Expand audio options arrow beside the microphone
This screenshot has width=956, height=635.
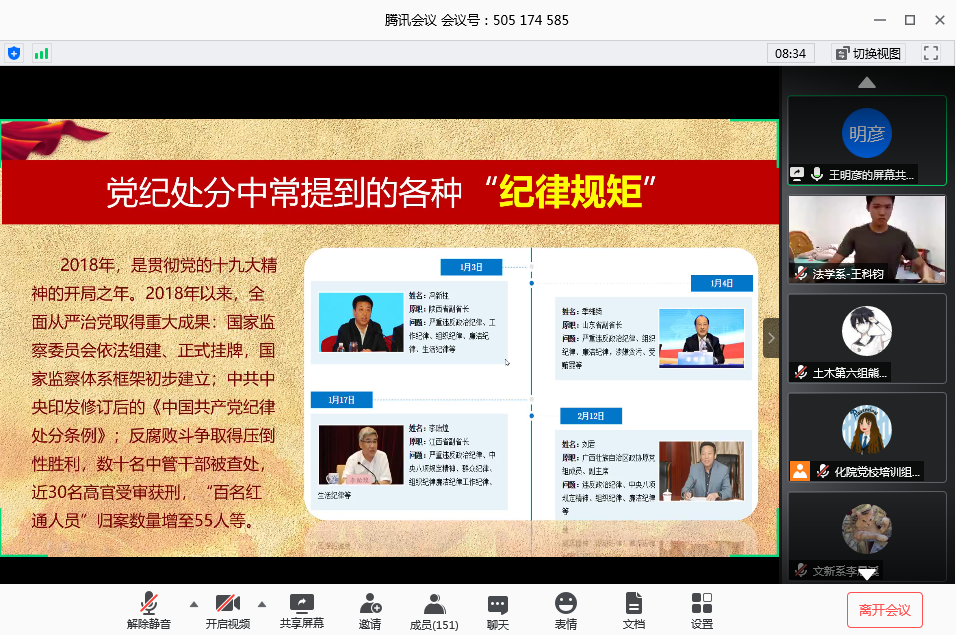pos(194,604)
